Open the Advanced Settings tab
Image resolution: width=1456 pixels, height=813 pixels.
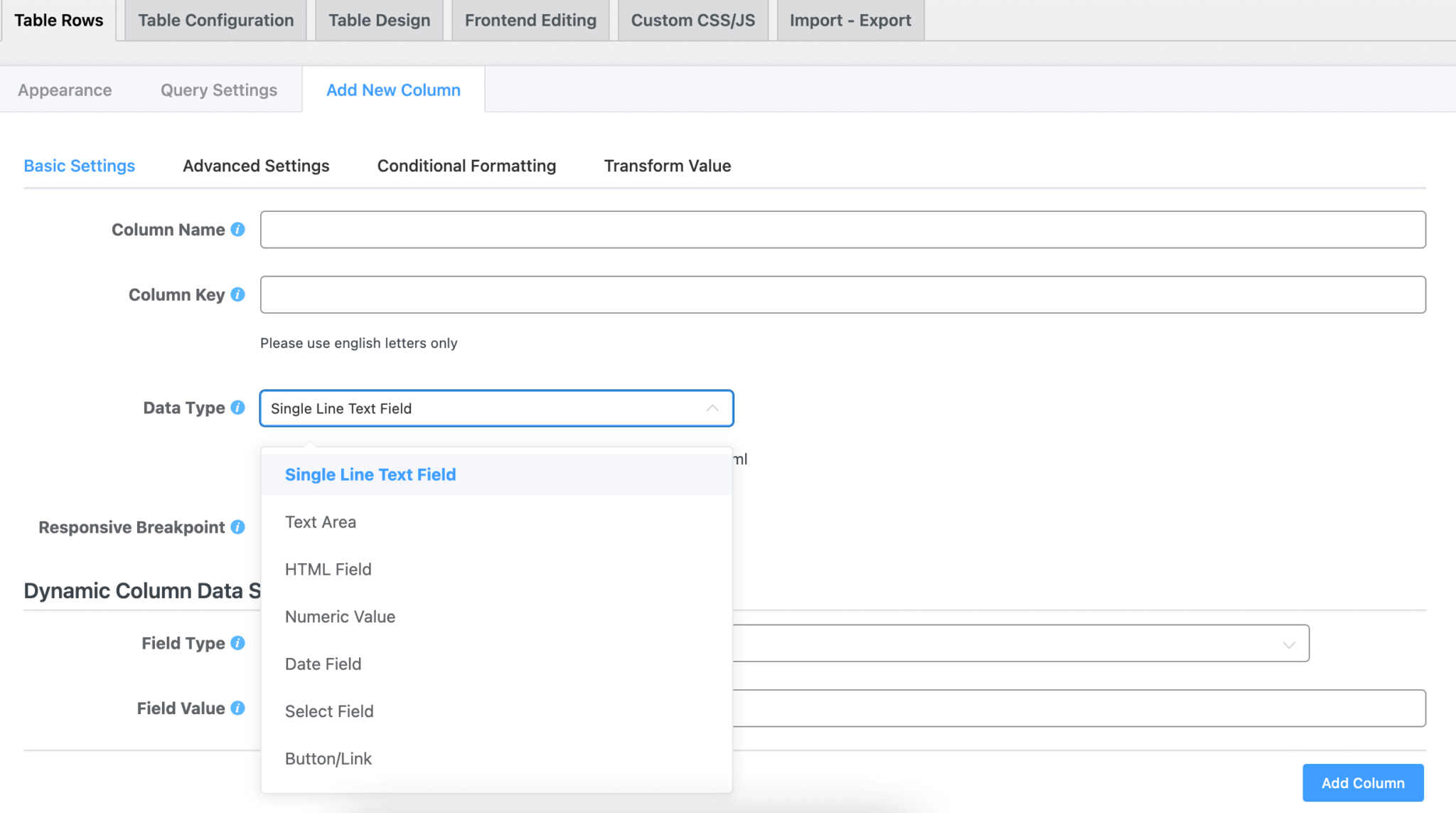click(256, 166)
